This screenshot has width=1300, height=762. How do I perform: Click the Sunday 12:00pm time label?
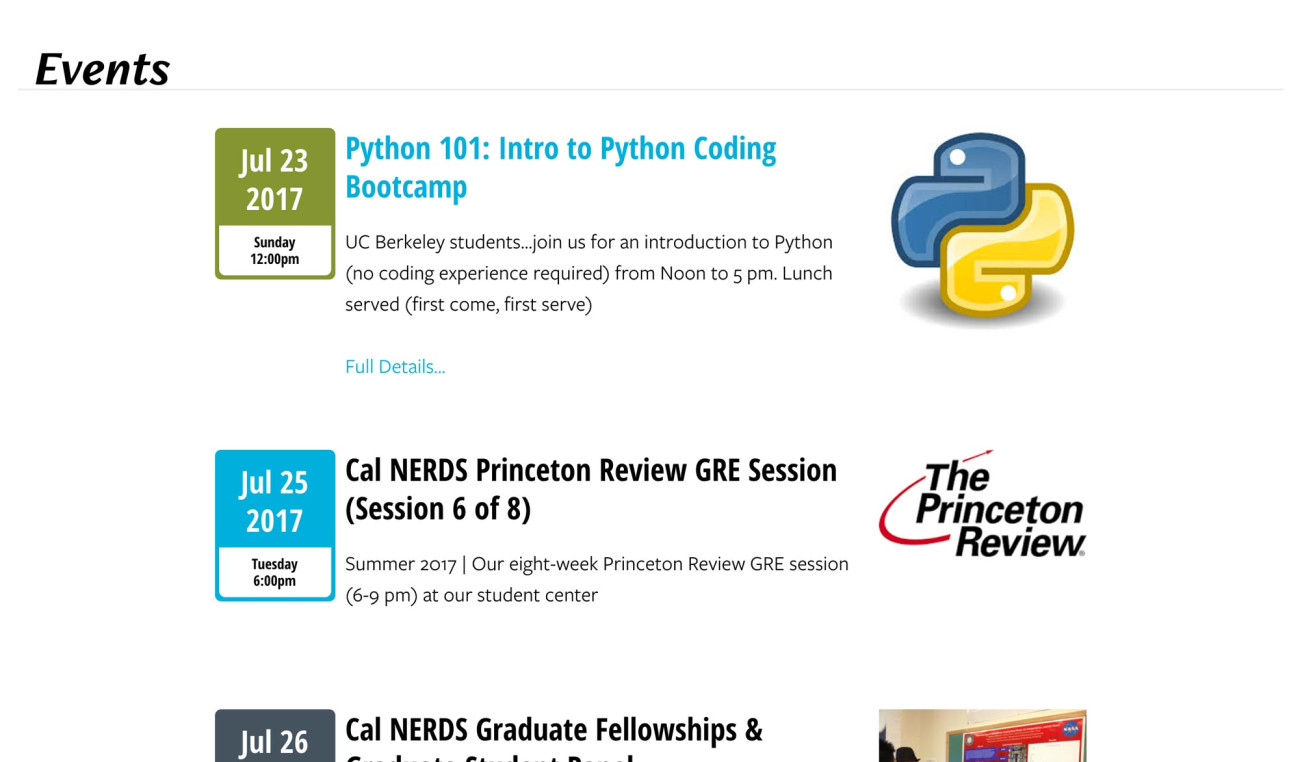pos(274,252)
